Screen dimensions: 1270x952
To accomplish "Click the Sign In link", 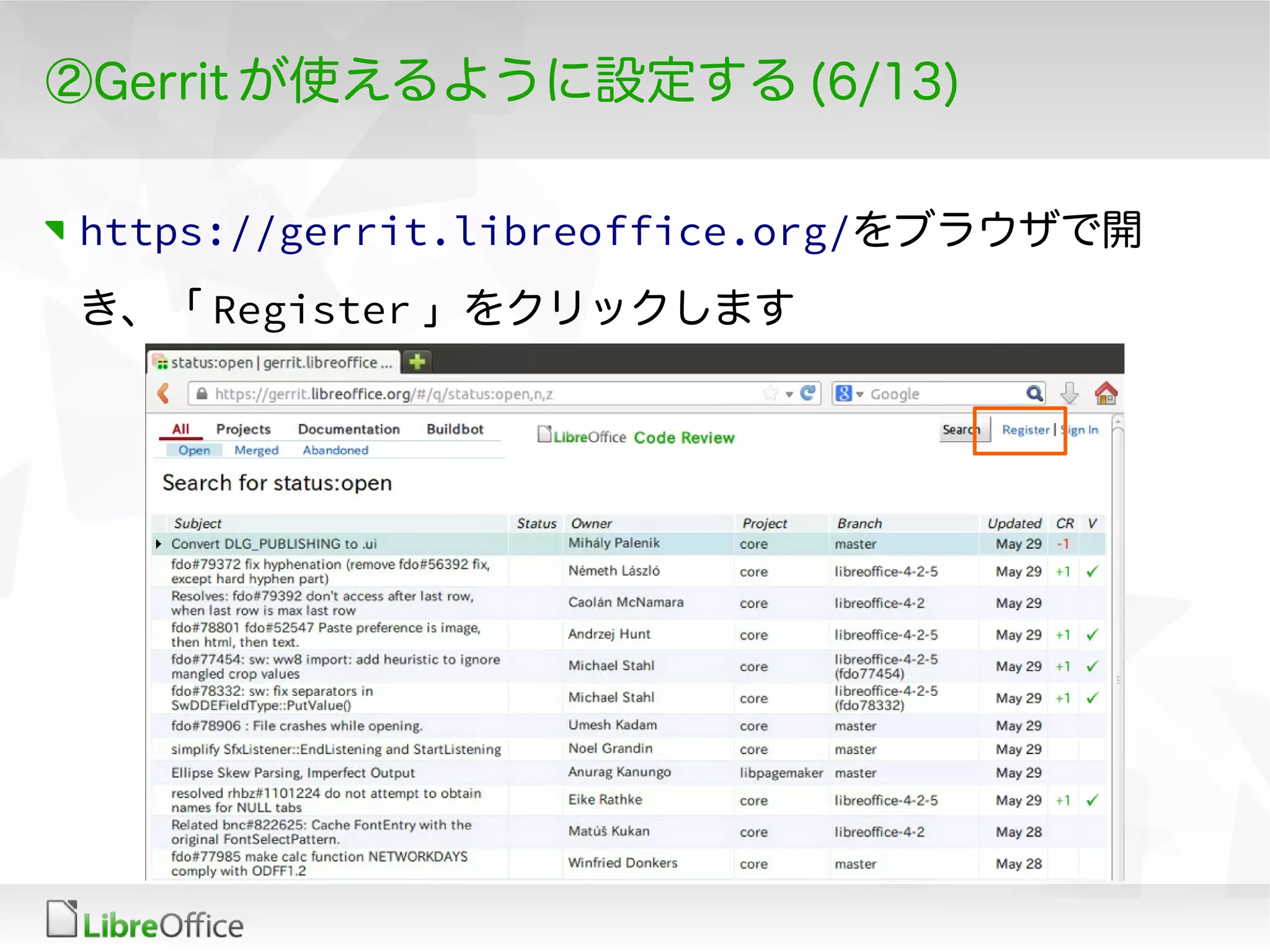I will pos(1080,430).
